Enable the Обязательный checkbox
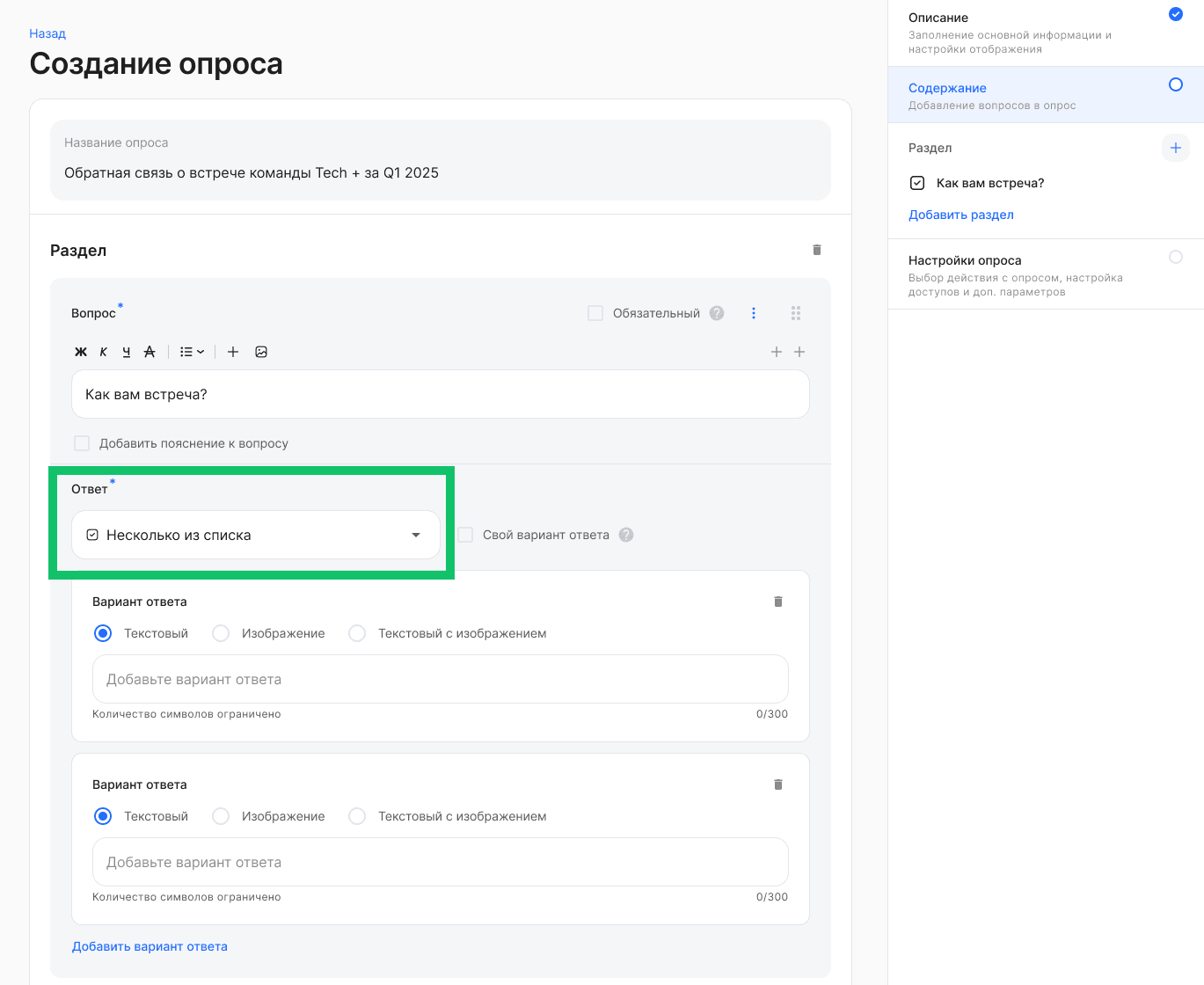This screenshot has width=1204, height=985. coord(595,312)
